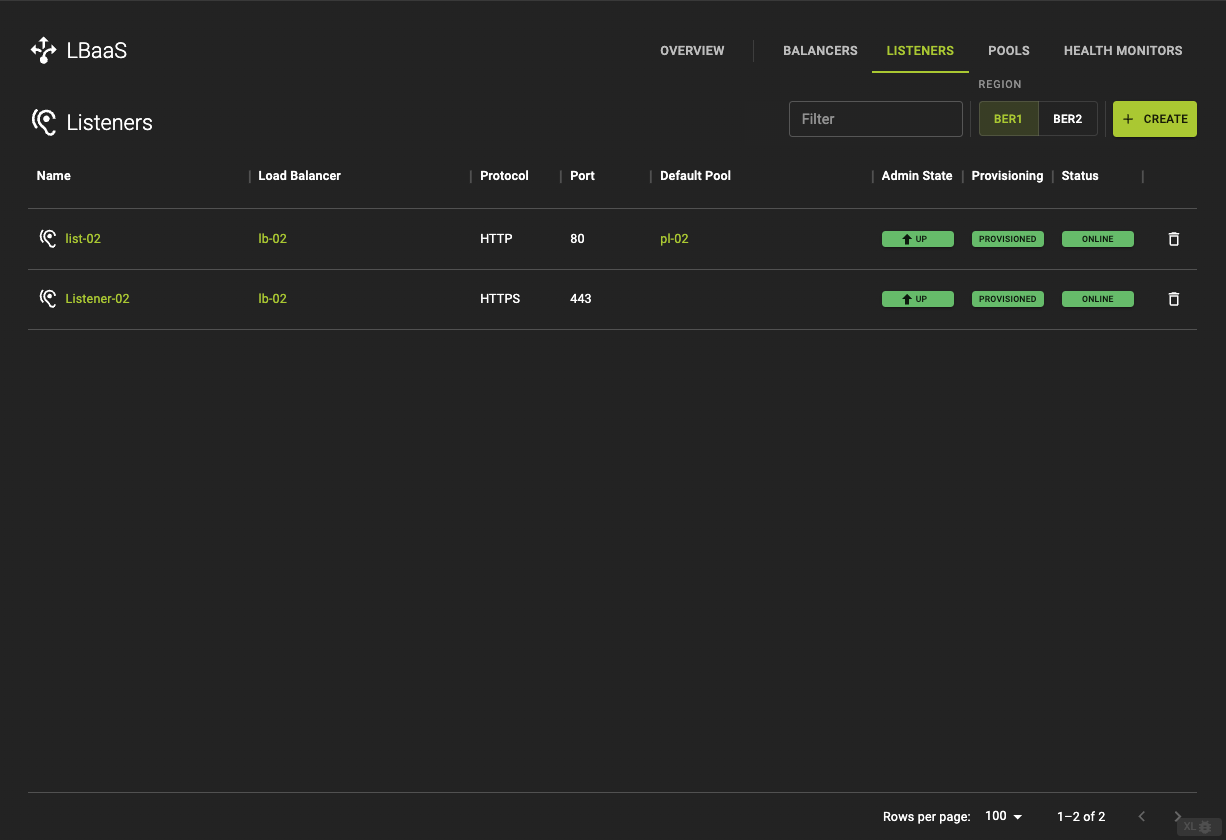Open the Health Monitors tab
Image resolution: width=1226 pixels, height=840 pixels.
click(1123, 50)
